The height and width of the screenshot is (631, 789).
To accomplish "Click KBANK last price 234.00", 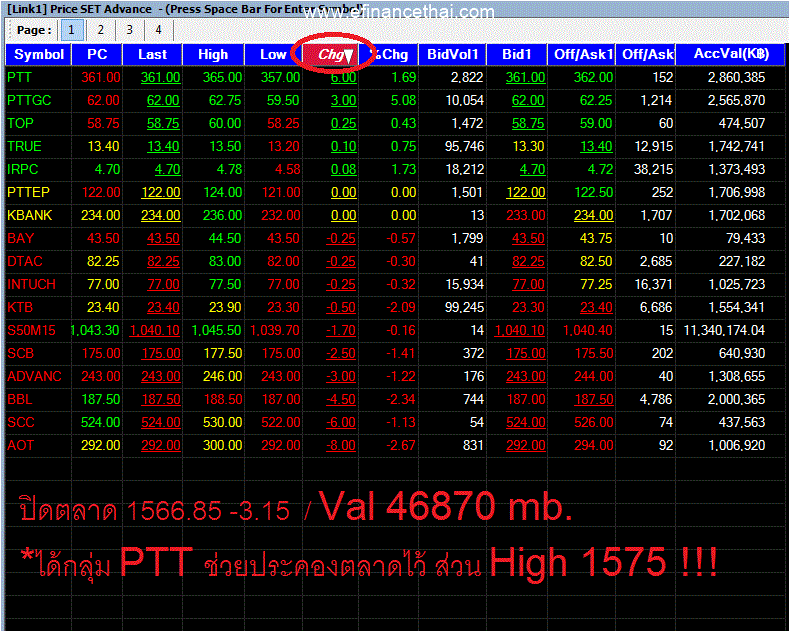I will coord(161,215).
